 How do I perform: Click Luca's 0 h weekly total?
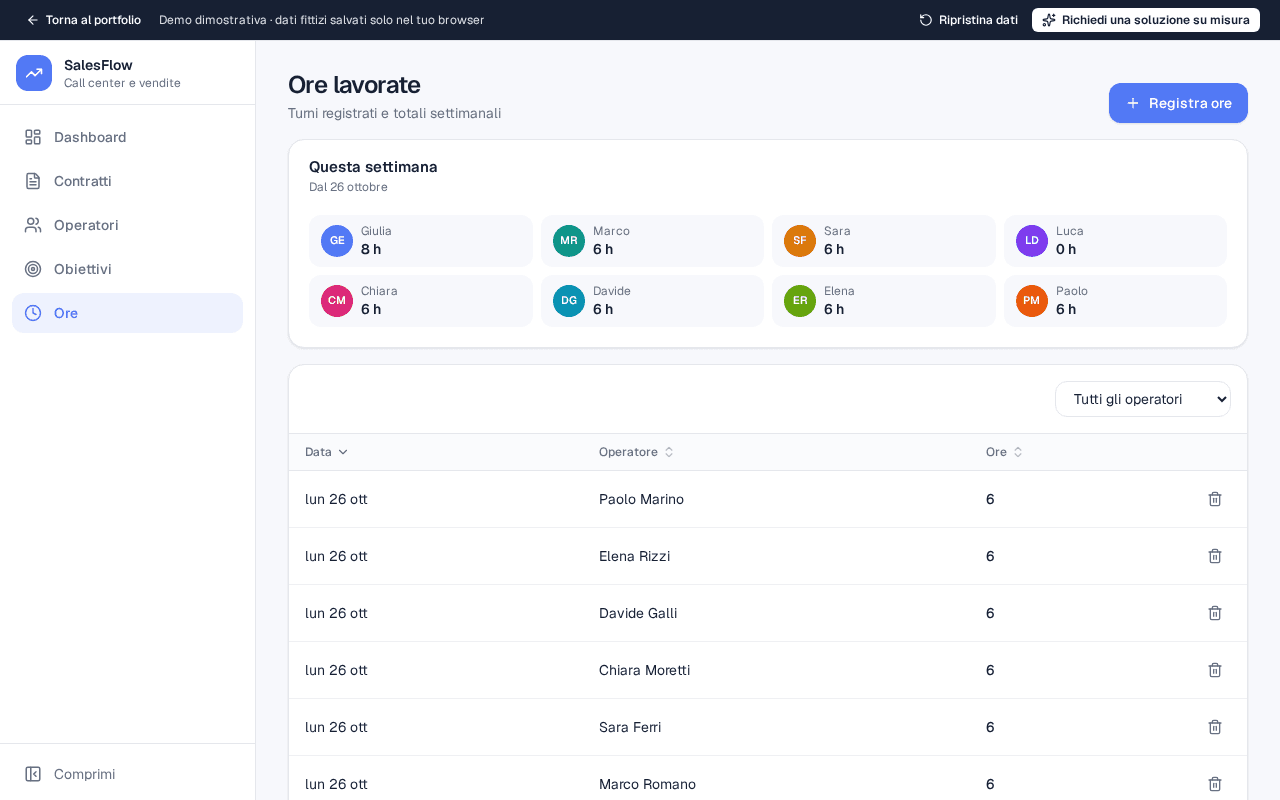[1066, 249]
